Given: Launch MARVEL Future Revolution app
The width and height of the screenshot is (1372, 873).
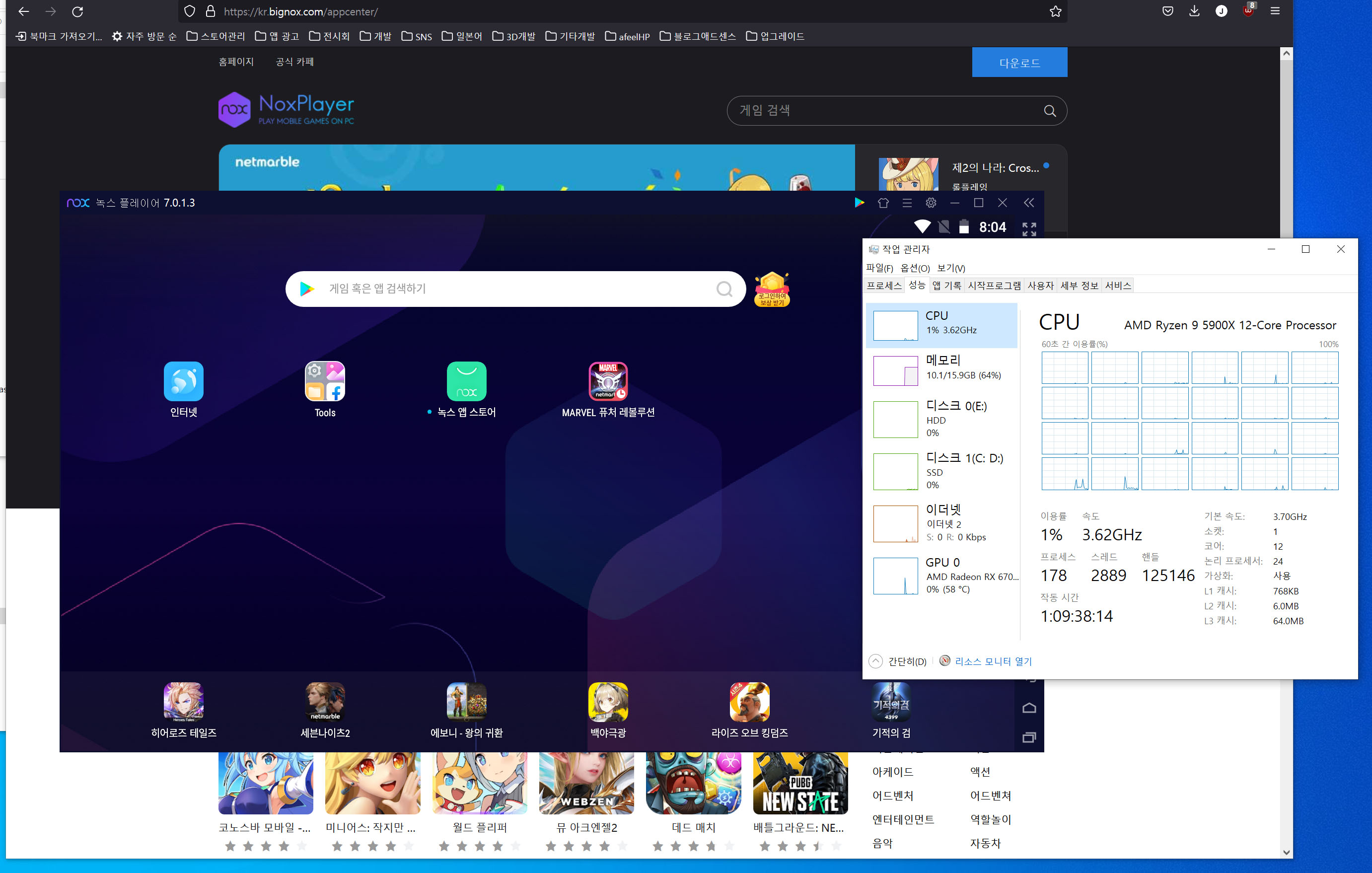Looking at the screenshot, I should [607, 381].
